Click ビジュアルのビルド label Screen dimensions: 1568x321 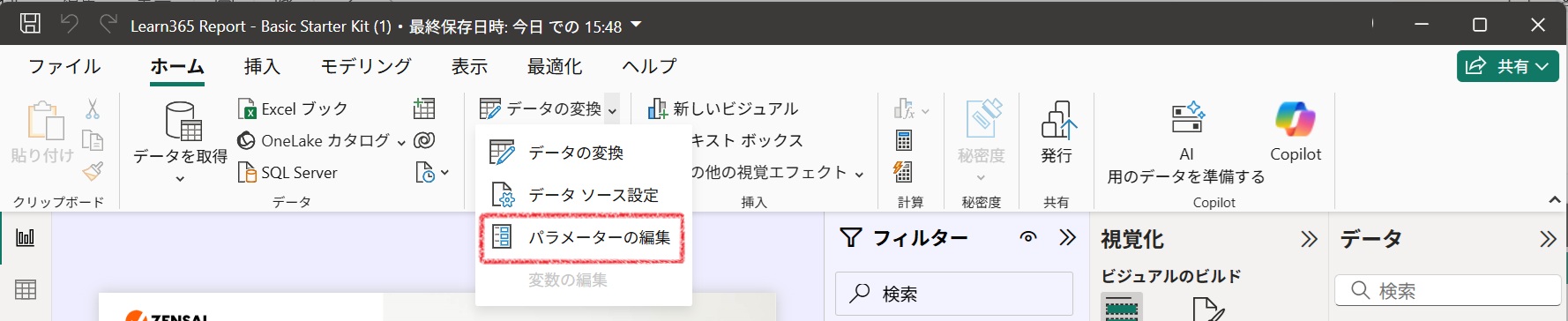tap(1171, 276)
